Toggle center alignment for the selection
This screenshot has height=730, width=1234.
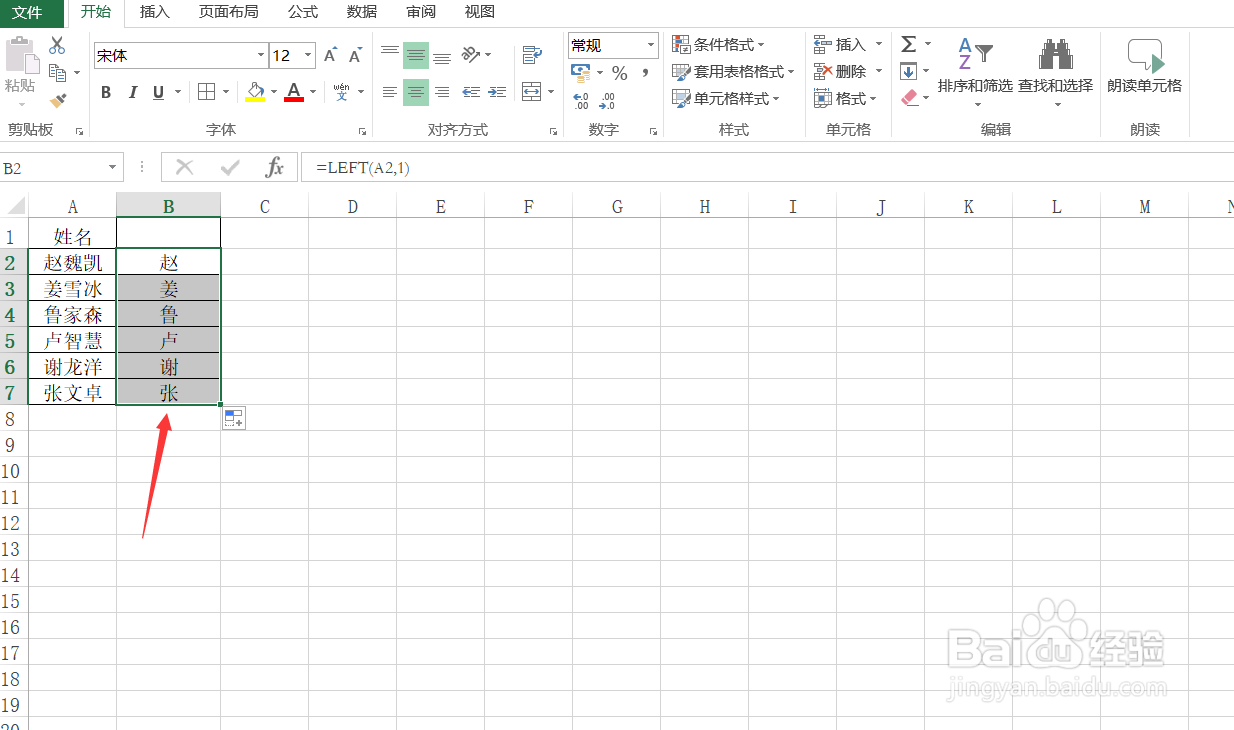(415, 92)
